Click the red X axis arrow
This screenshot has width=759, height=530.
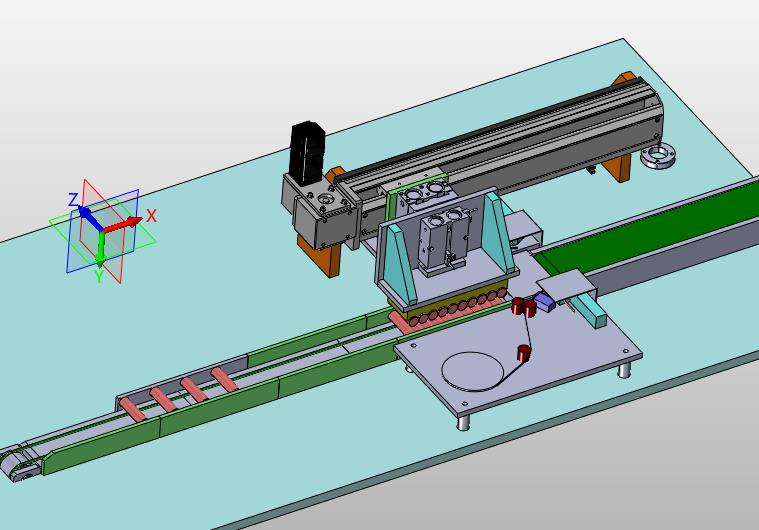[x=123, y=225]
